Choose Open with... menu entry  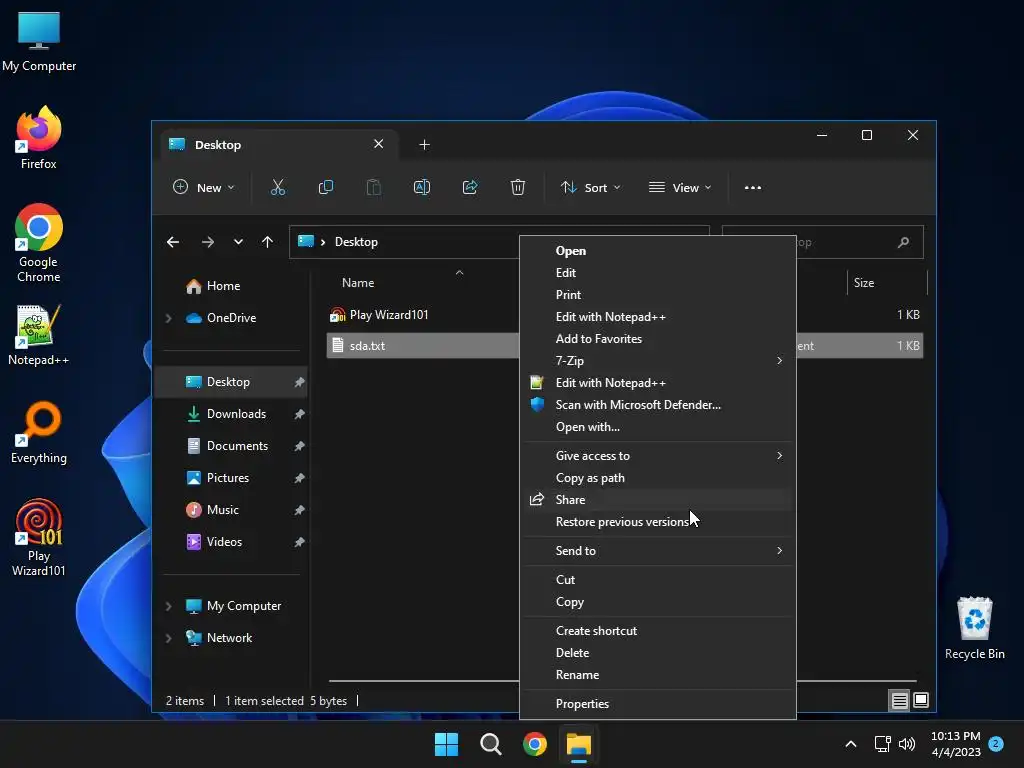[658, 427]
